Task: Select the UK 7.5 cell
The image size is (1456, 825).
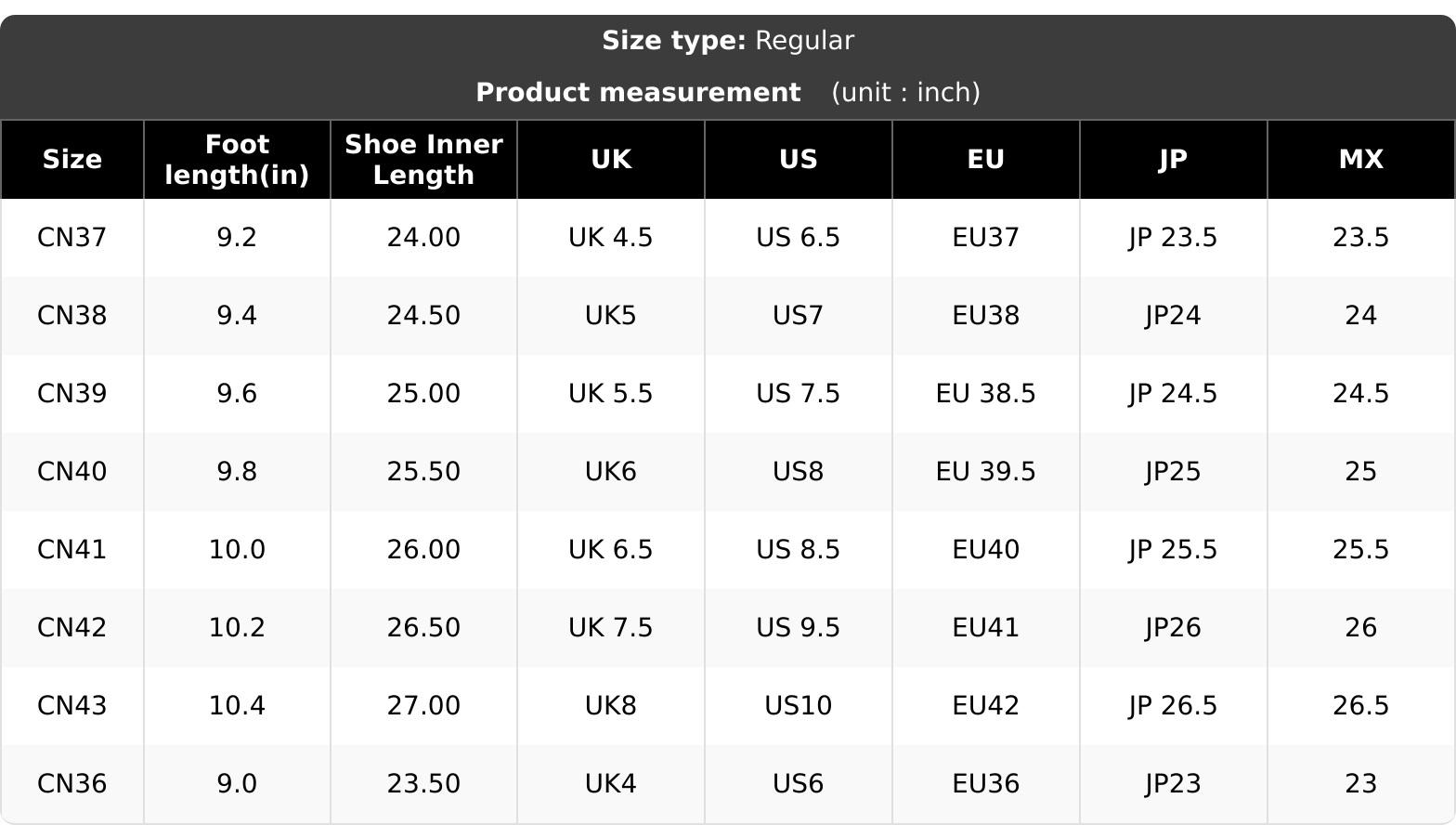Action: point(611,628)
